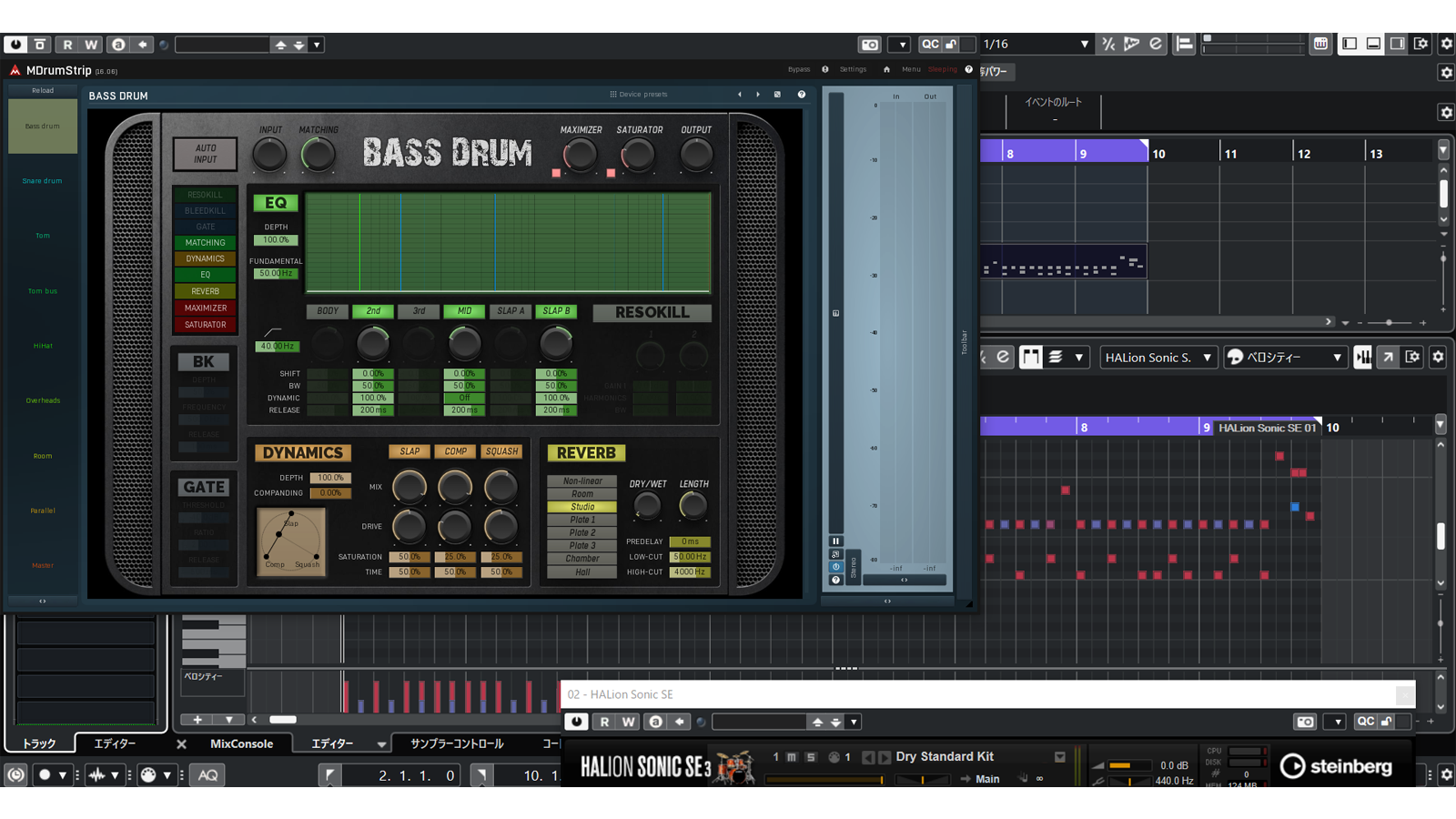1456x819 pixels.
Task: Open the virtual keyboard icon in toolbar
Action: [x=1320, y=44]
